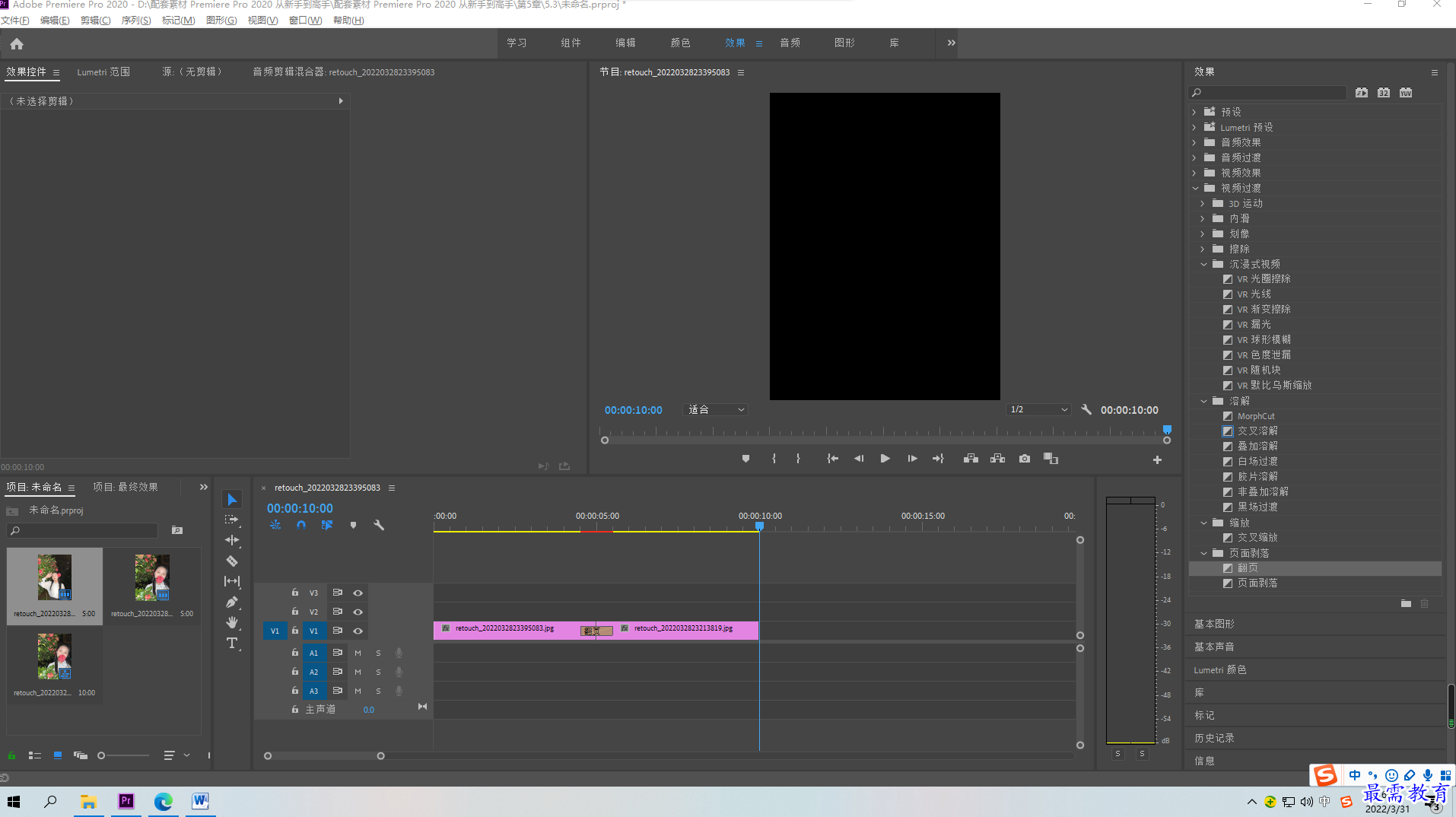Toggle timeline Snap magnet icon

(x=301, y=526)
